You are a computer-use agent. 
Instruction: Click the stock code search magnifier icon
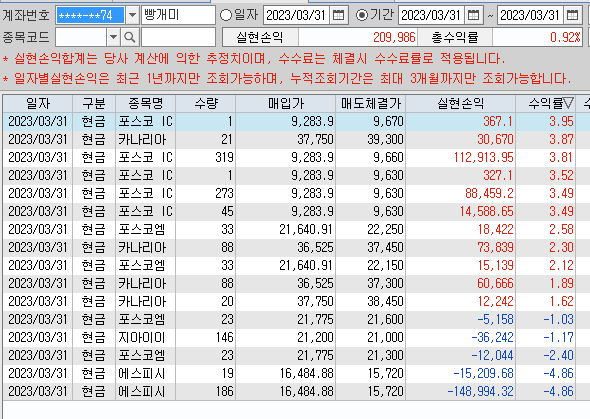click(129, 37)
